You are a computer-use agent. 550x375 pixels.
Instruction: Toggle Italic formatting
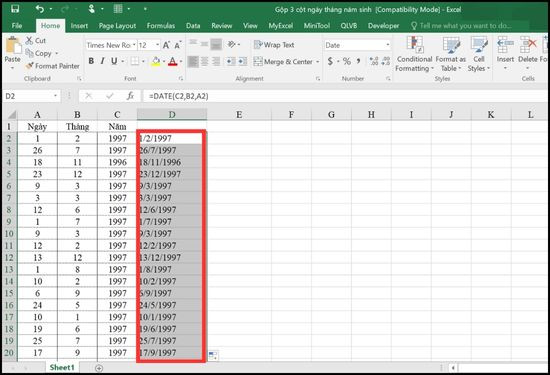[x=102, y=61]
